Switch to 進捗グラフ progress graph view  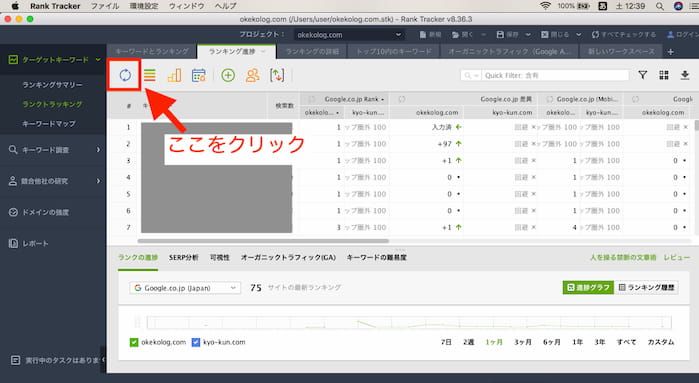click(588, 288)
